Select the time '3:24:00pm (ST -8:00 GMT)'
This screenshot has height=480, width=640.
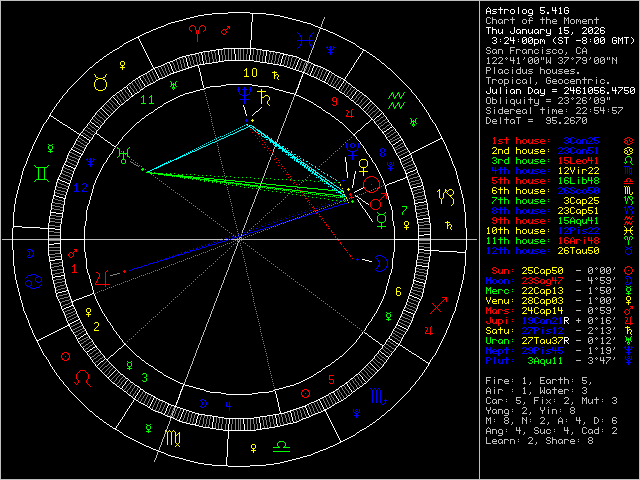(x=563, y=41)
